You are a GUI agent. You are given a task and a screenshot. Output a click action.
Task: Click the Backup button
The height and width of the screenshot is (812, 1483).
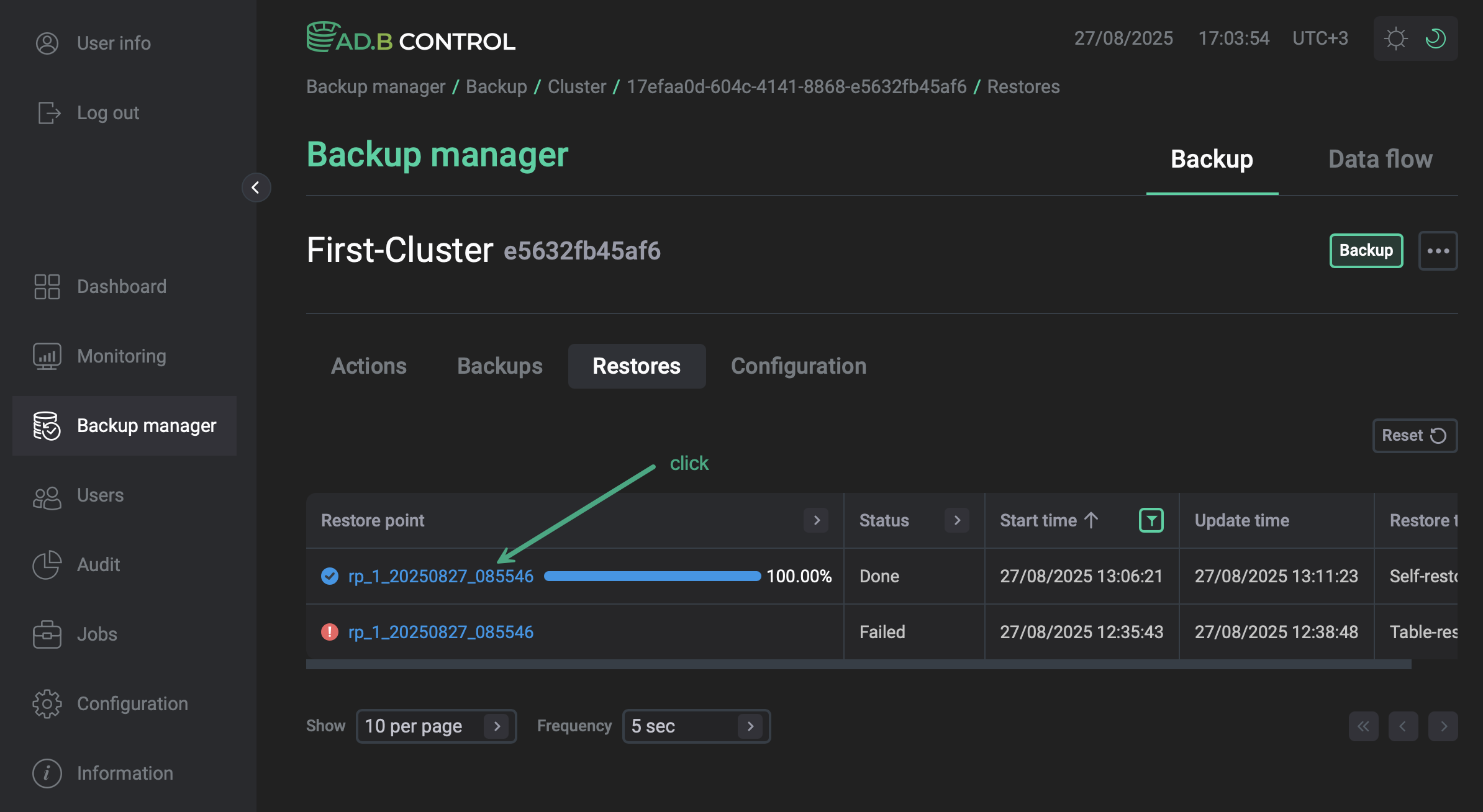click(x=1366, y=251)
